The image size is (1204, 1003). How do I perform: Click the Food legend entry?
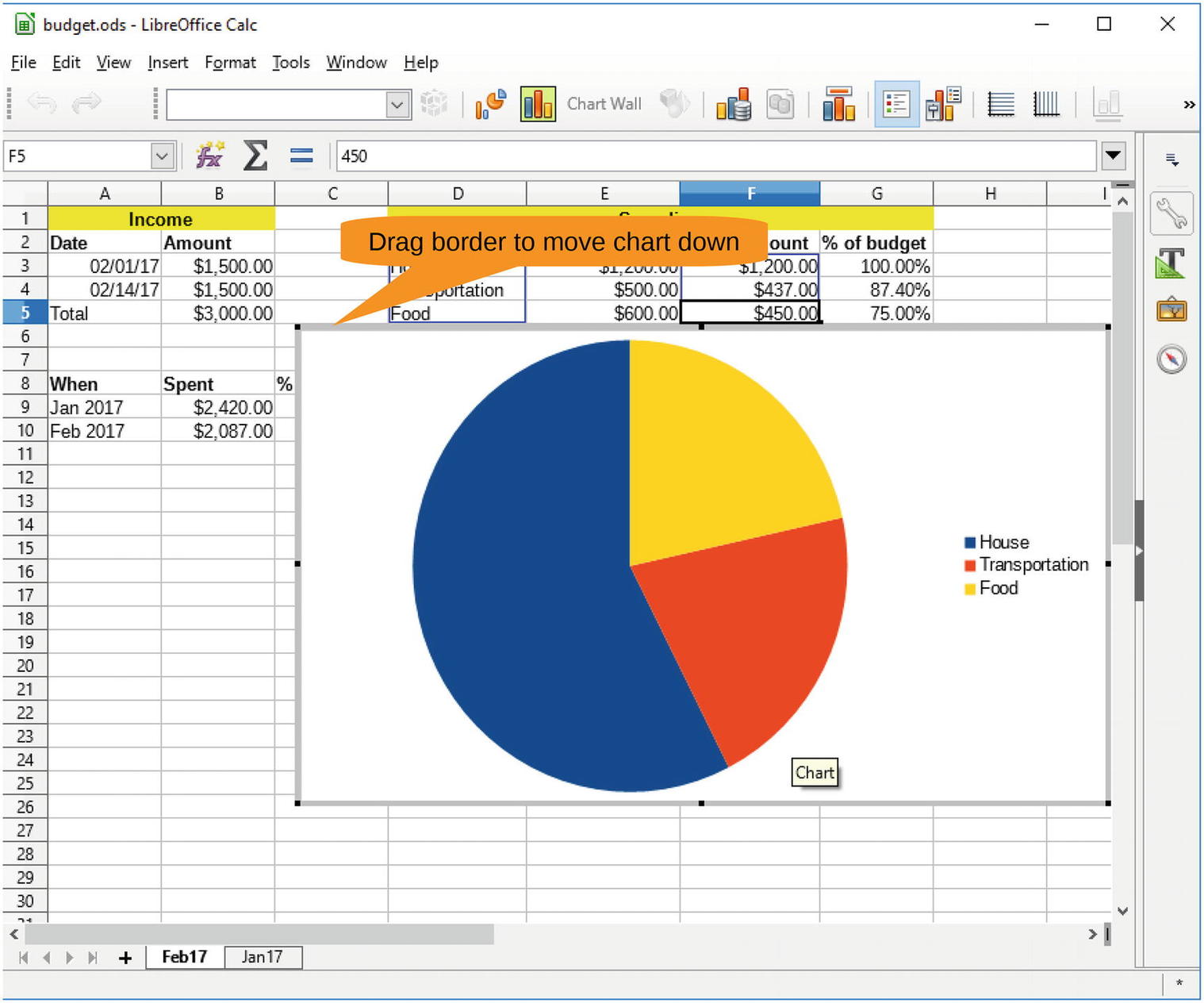tap(991, 588)
